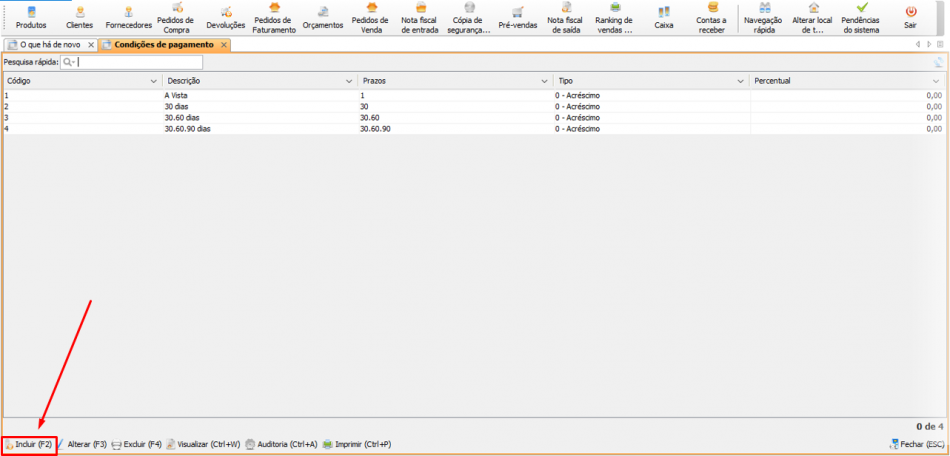Open Contas a receber
The image size is (950, 456).
[x=711, y=18]
